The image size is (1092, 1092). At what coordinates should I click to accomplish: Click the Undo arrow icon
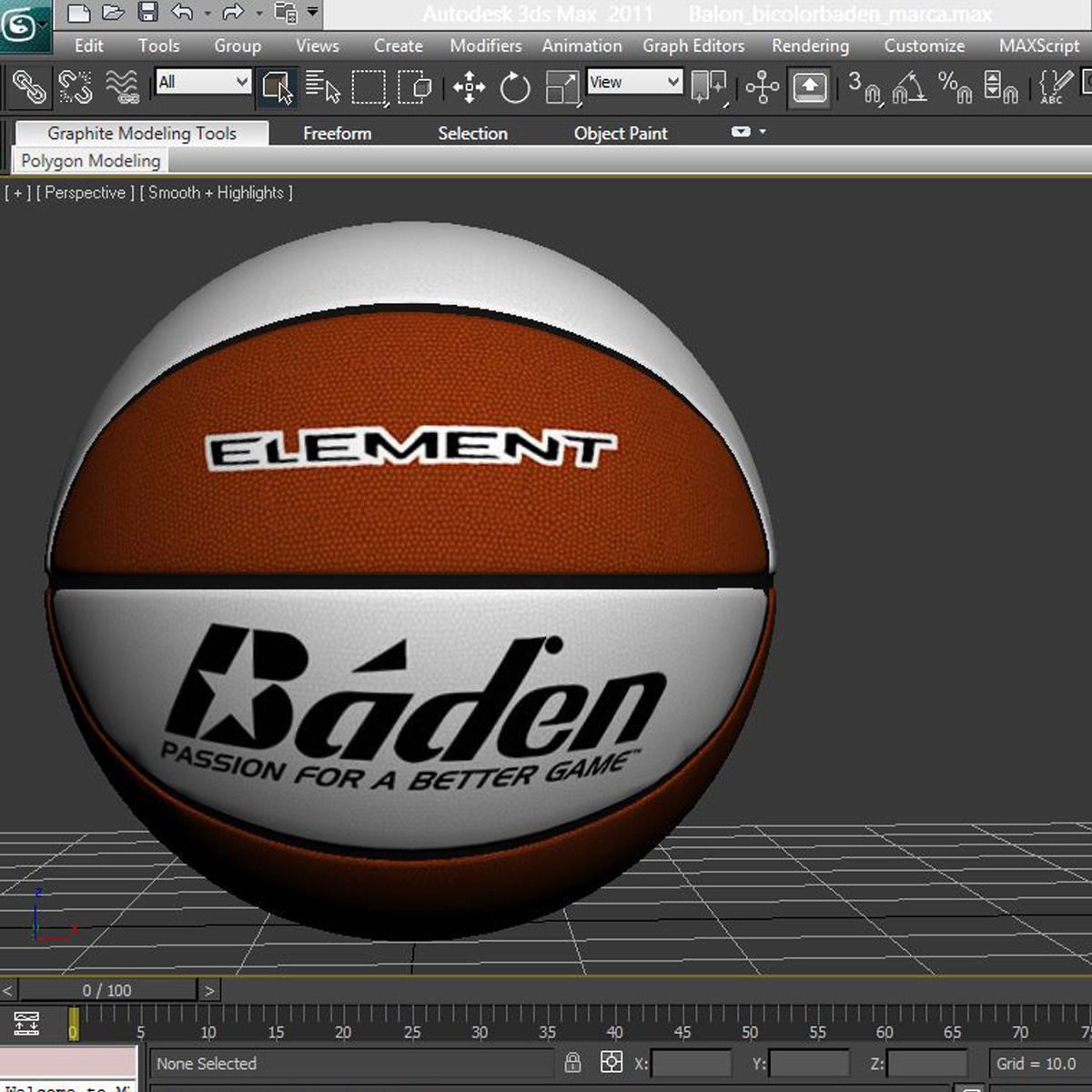pos(182,13)
